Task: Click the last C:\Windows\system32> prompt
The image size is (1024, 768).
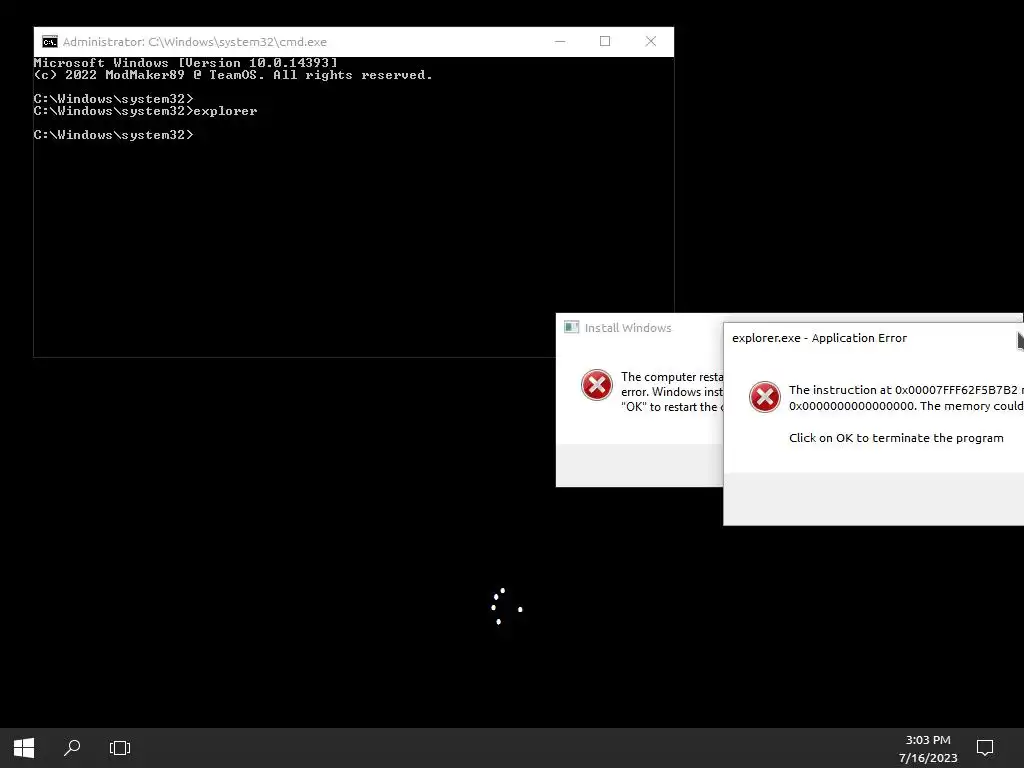Action: point(114,135)
